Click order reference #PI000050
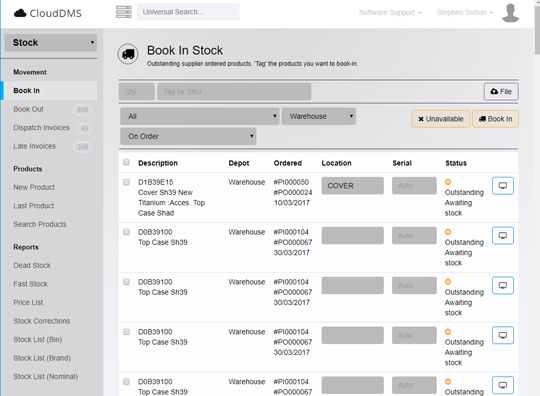Screen dimensions: 540x396 point(291,182)
